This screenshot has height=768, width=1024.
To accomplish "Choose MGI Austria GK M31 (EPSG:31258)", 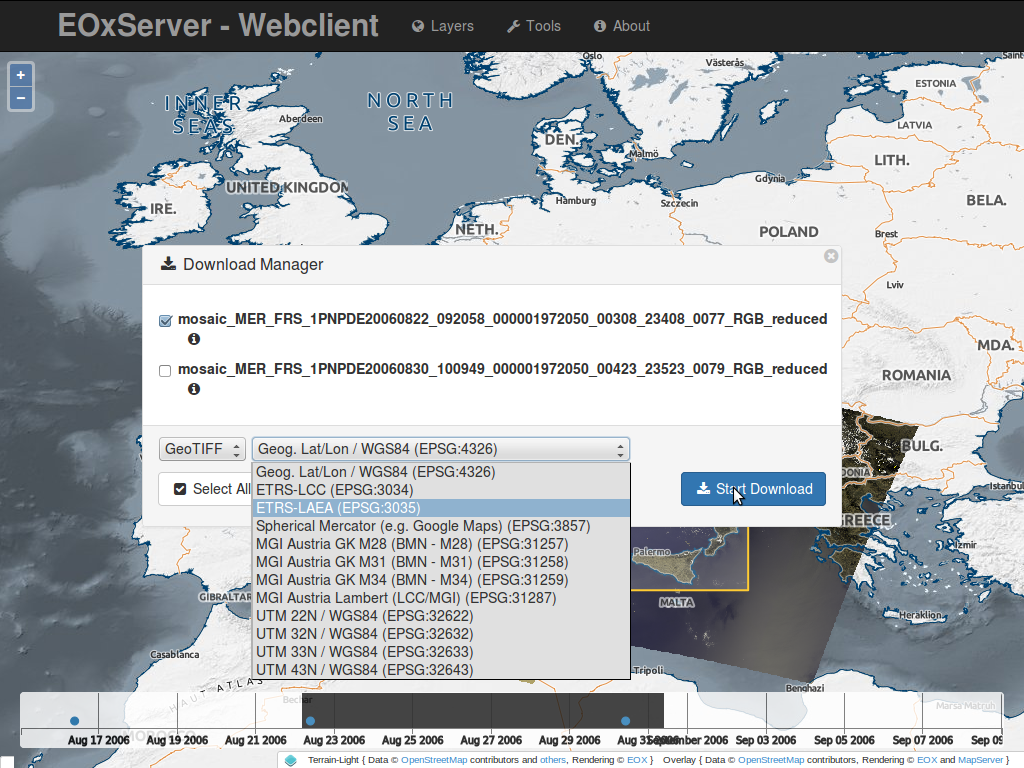I will coord(441,562).
